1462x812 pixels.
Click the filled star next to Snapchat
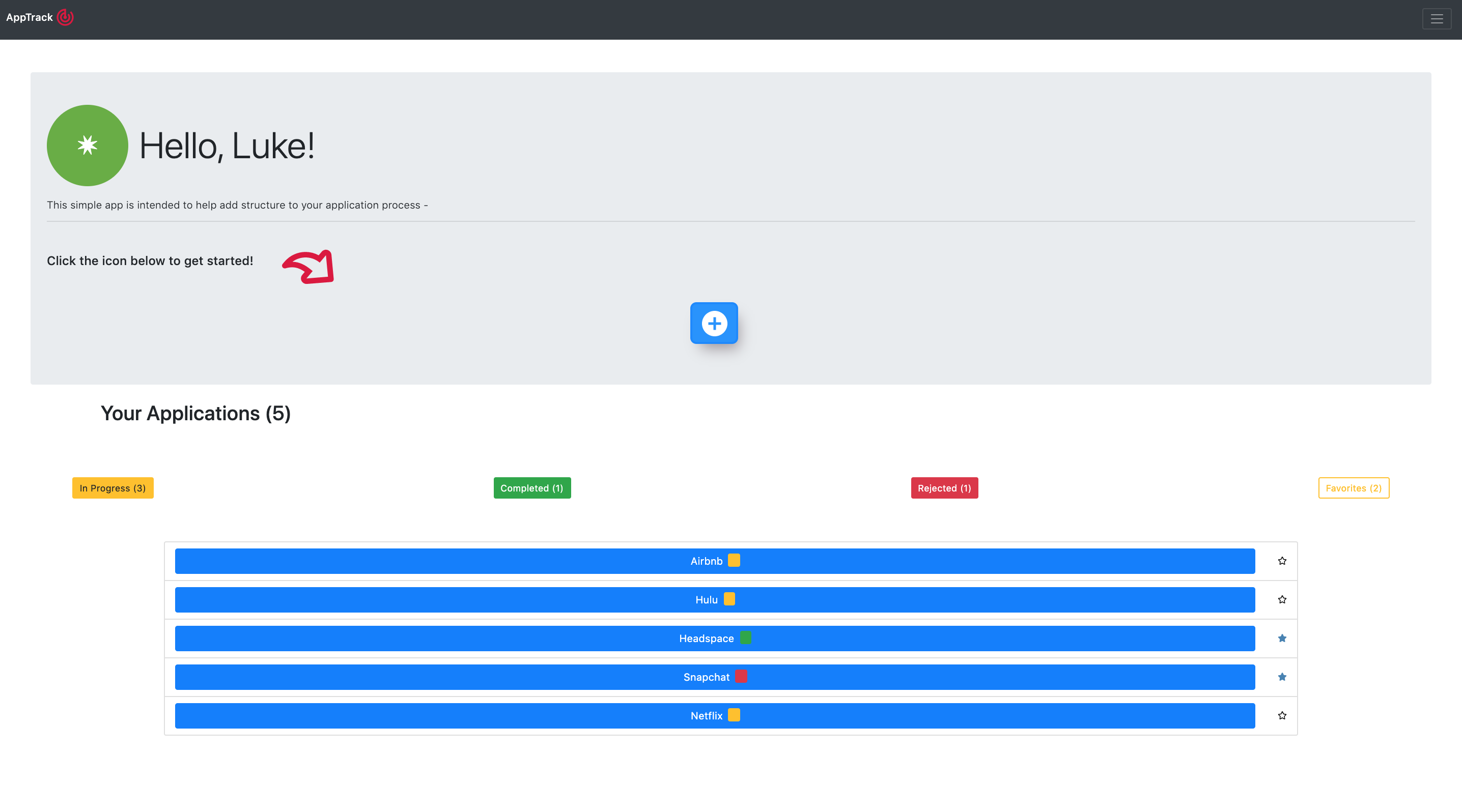point(1282,677)
